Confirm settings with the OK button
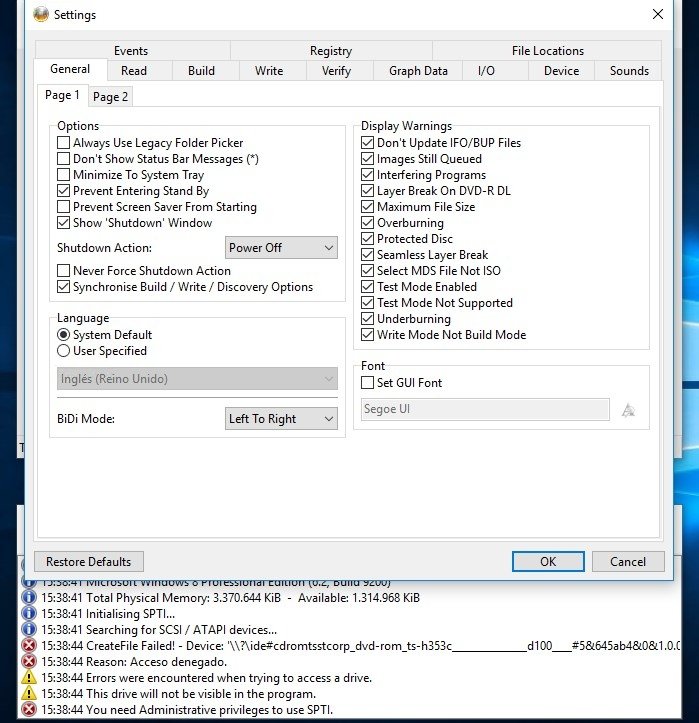Image resolution: width=699 pixels, height=723 pixels. click(548, 562)
